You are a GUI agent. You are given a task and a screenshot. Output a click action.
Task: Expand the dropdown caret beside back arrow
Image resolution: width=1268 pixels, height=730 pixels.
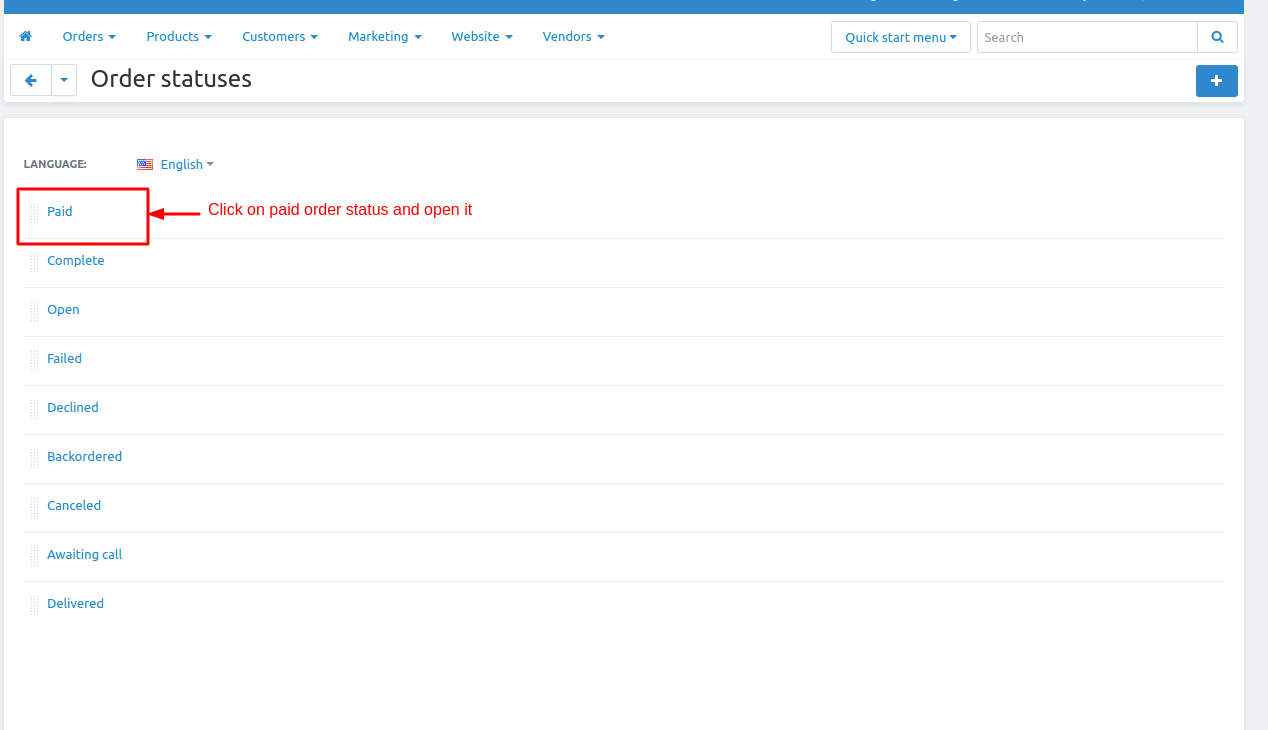pyautogui.click(x=64, y=81)
